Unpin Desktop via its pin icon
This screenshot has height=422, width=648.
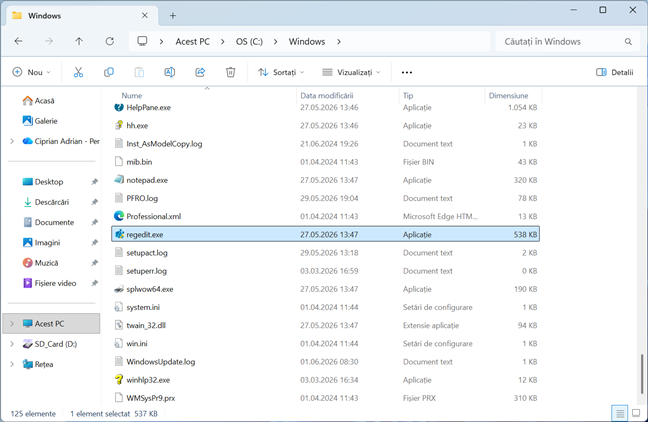click(x=95, y=182)
